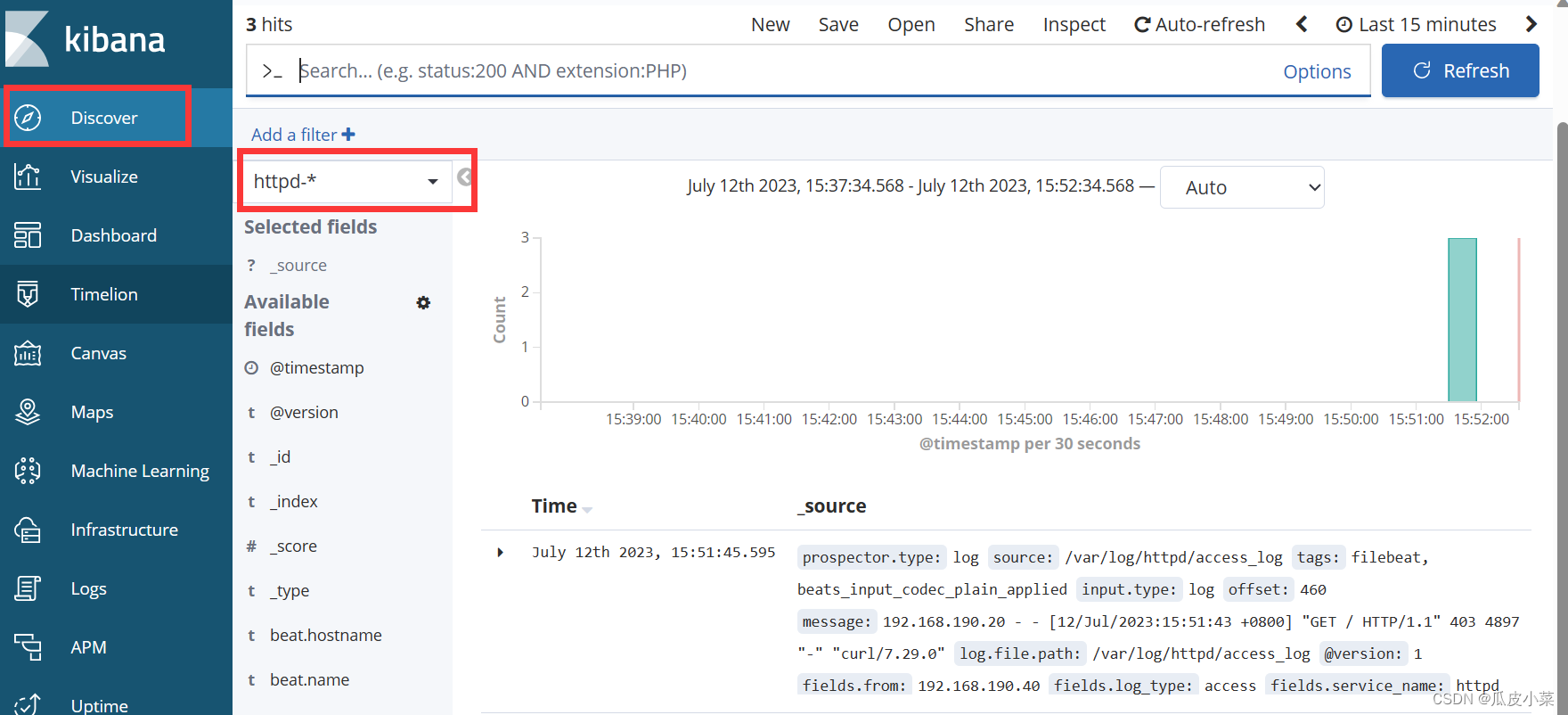1568x715 pixels.
Task: Open the Machine Learning icon
Action: point(28,471)
